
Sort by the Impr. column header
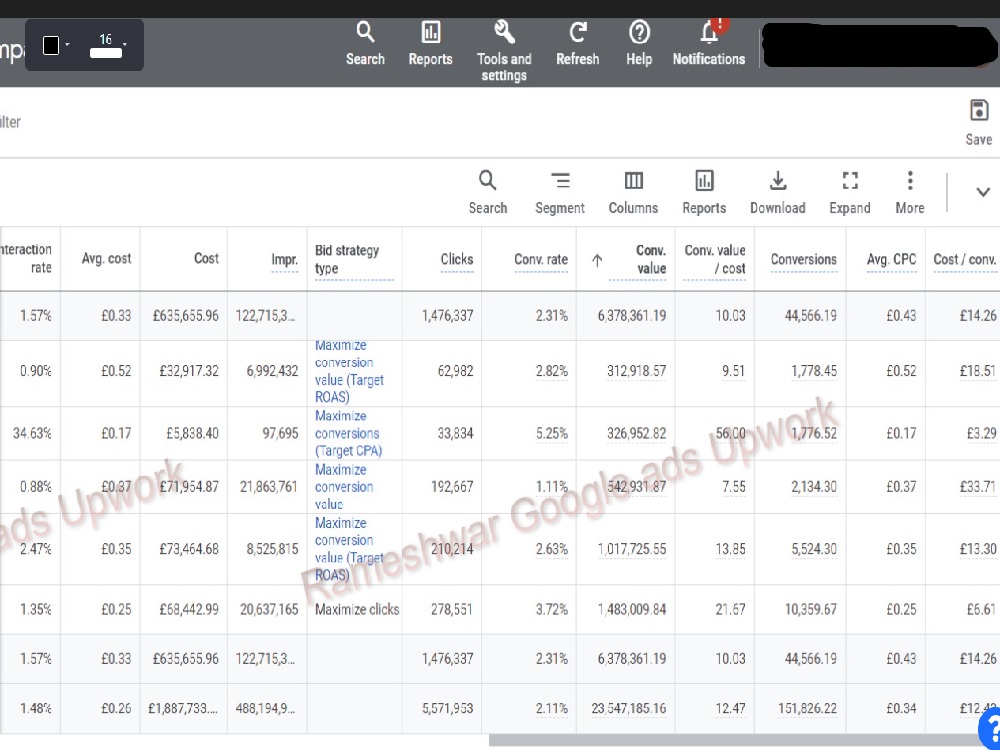click(284, 260)
